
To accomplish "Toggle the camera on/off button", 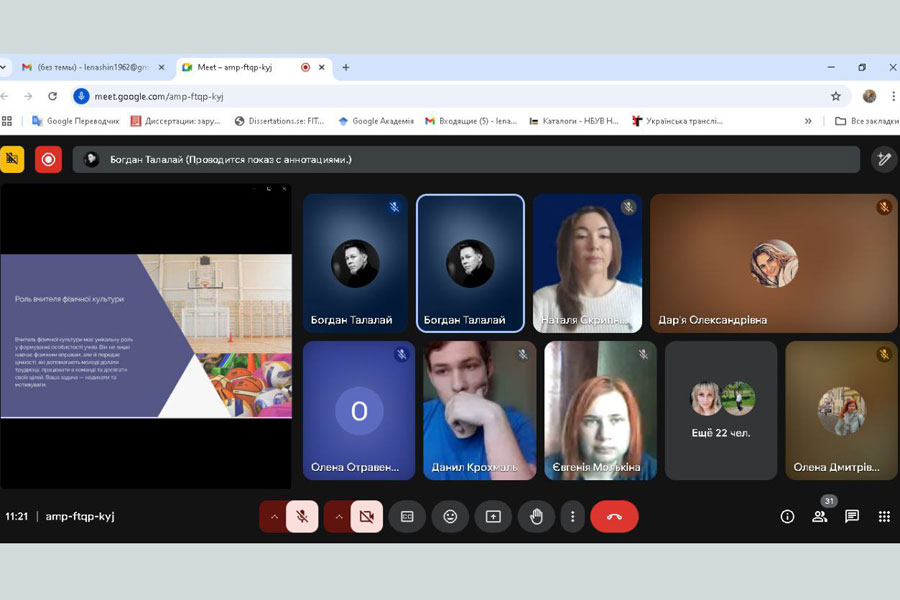I will [x=366, y=516].
